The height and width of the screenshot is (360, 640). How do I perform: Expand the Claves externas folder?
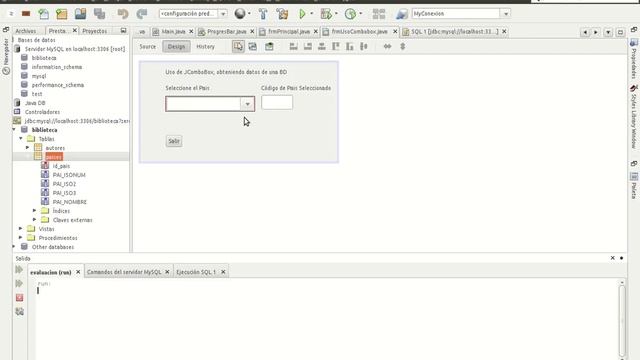coord(35,220)
